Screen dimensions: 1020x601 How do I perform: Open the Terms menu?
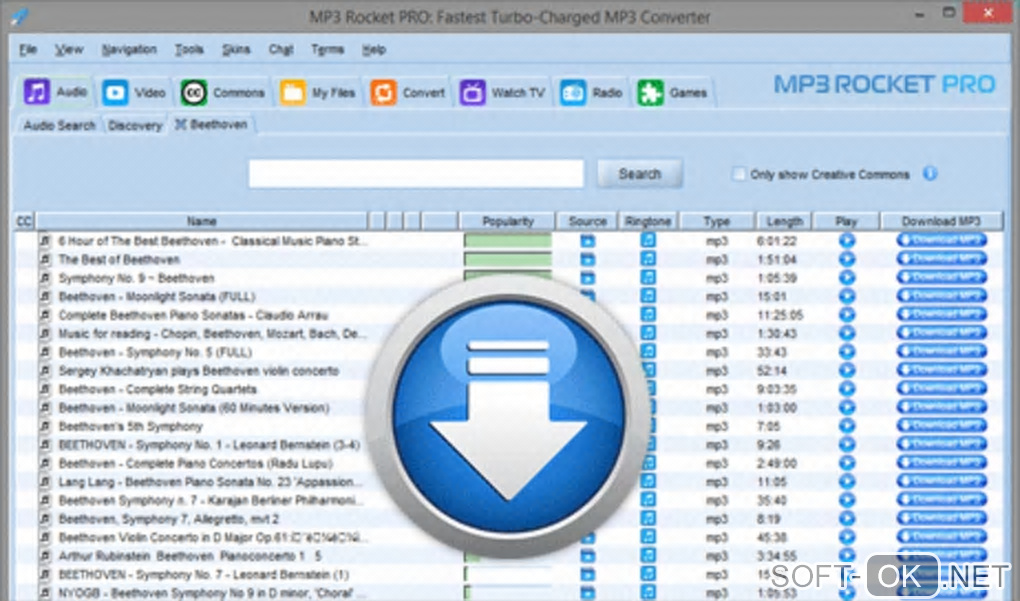coord(327,49)
